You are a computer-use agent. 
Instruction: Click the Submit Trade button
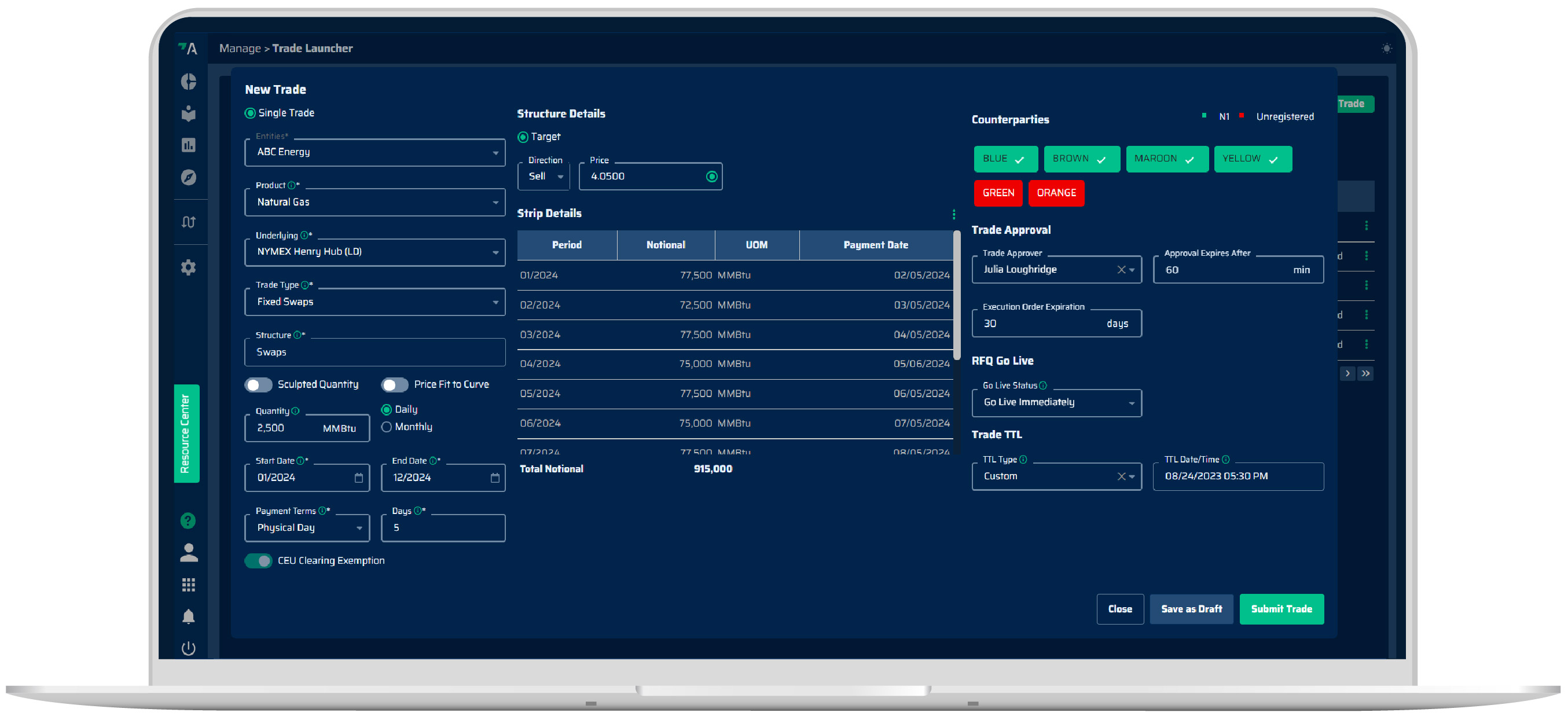click(x=1282, y=609)
